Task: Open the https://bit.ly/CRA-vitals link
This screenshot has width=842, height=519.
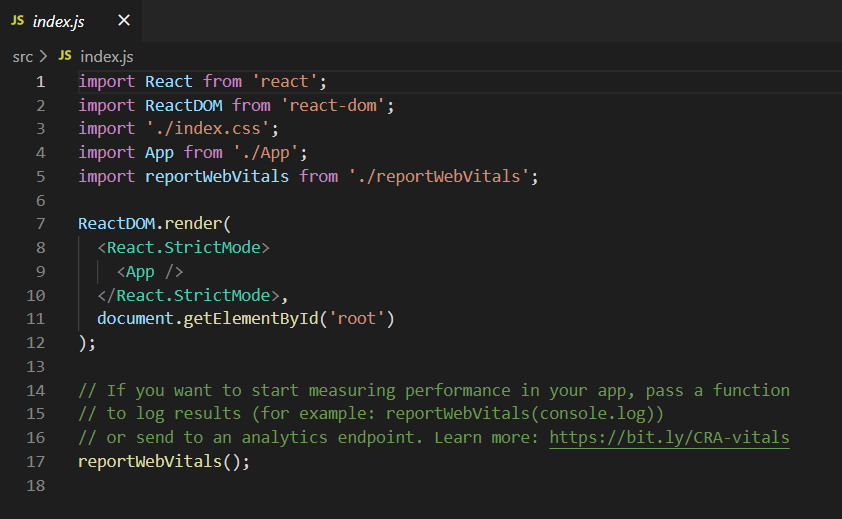Action: 669,437
